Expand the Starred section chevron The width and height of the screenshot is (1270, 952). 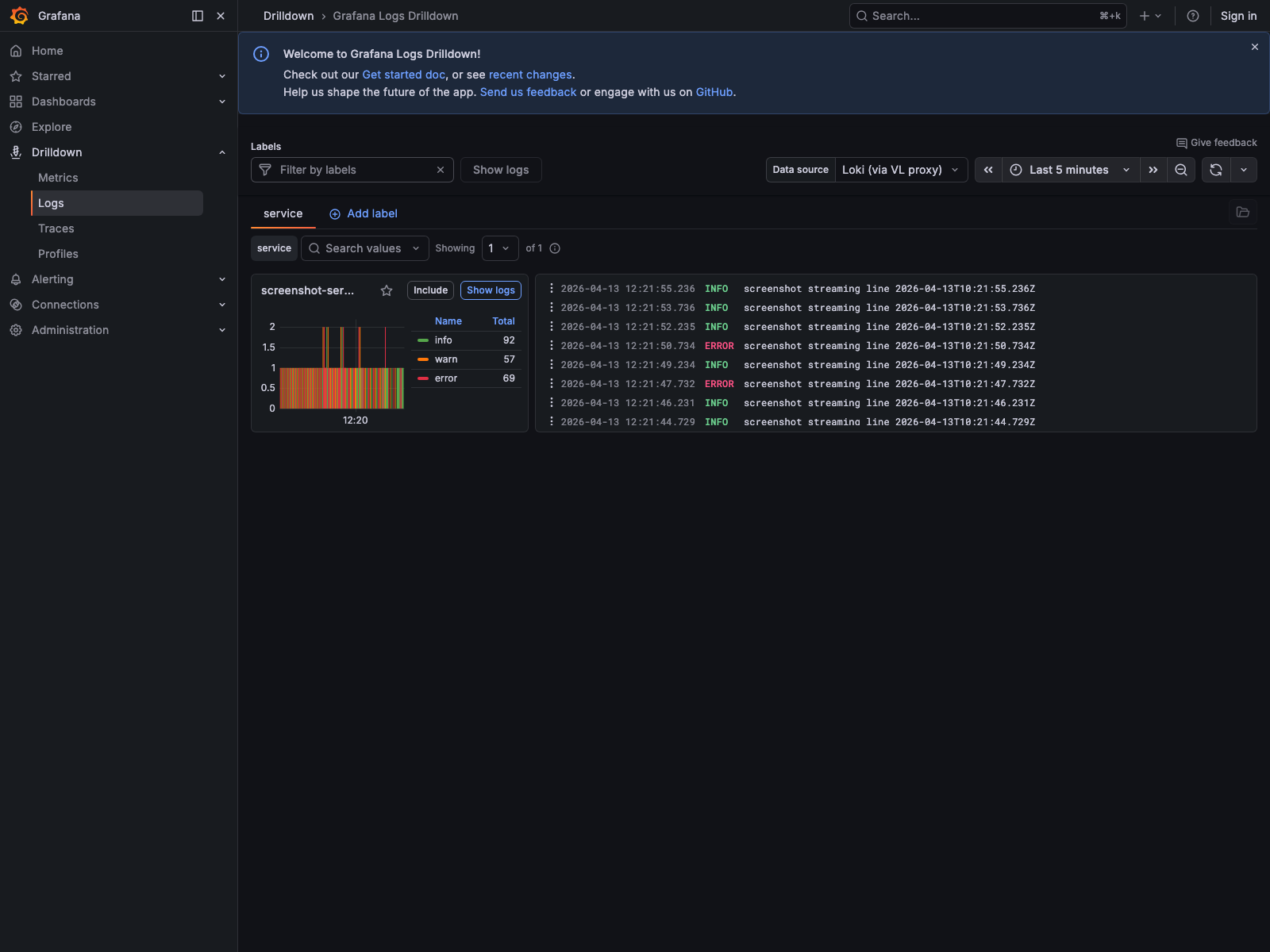(222, 76)
